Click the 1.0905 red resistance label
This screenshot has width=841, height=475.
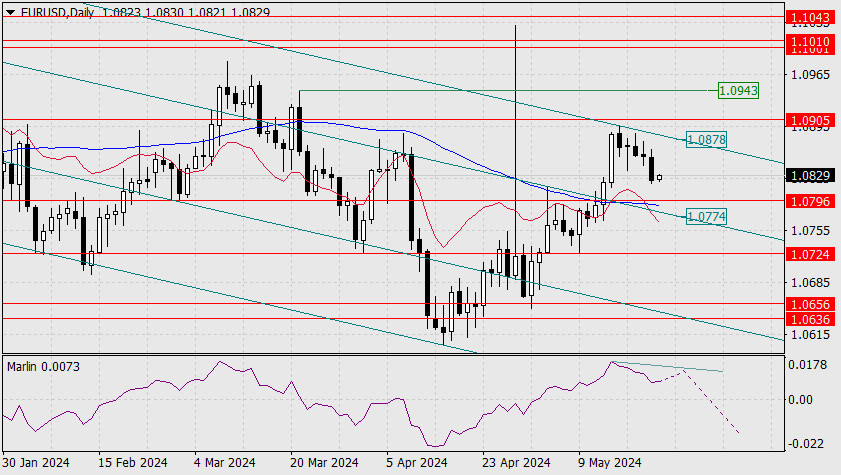point(810,120)
